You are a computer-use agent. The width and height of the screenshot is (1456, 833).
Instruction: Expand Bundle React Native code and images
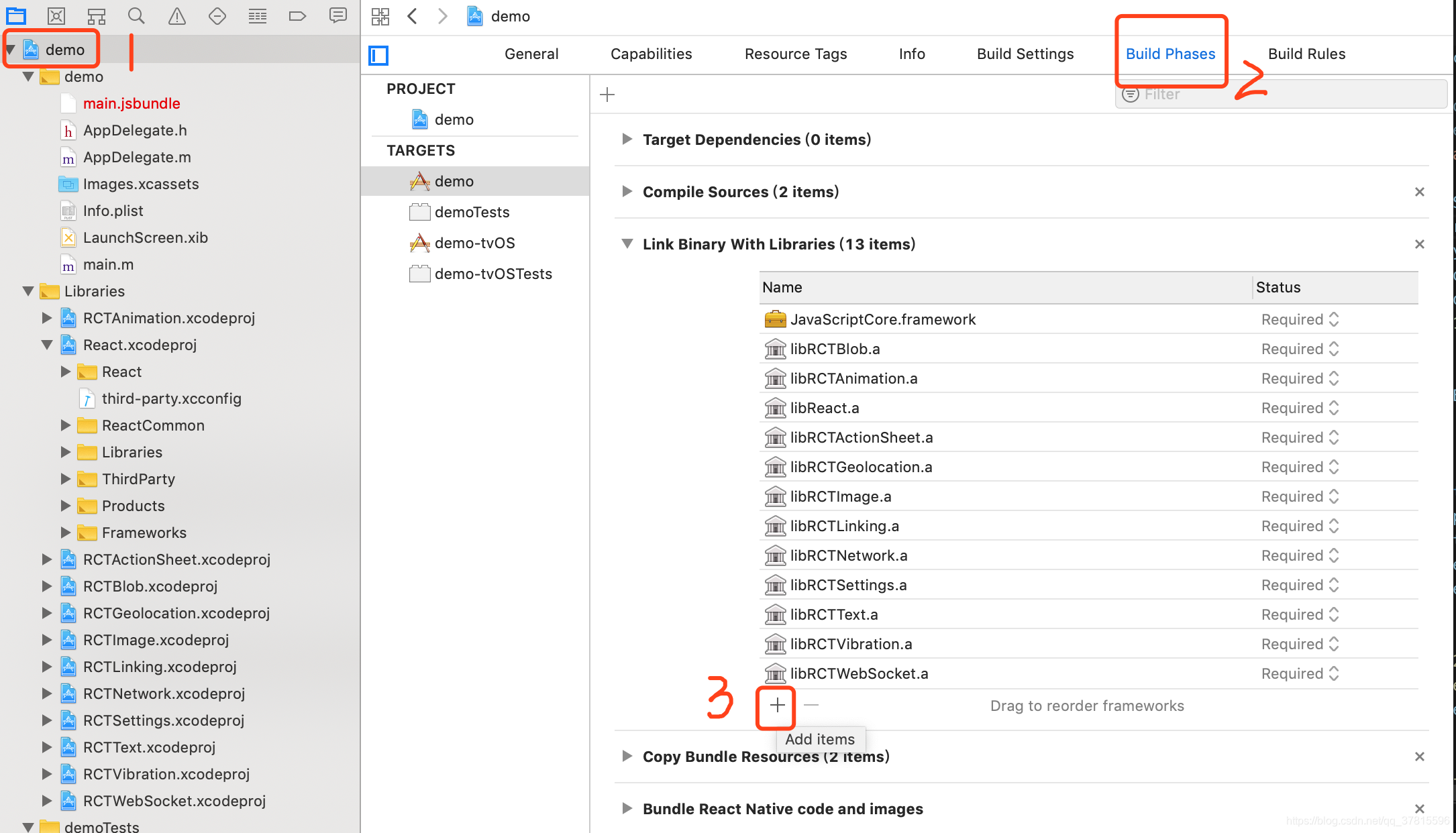click(627, 808)
